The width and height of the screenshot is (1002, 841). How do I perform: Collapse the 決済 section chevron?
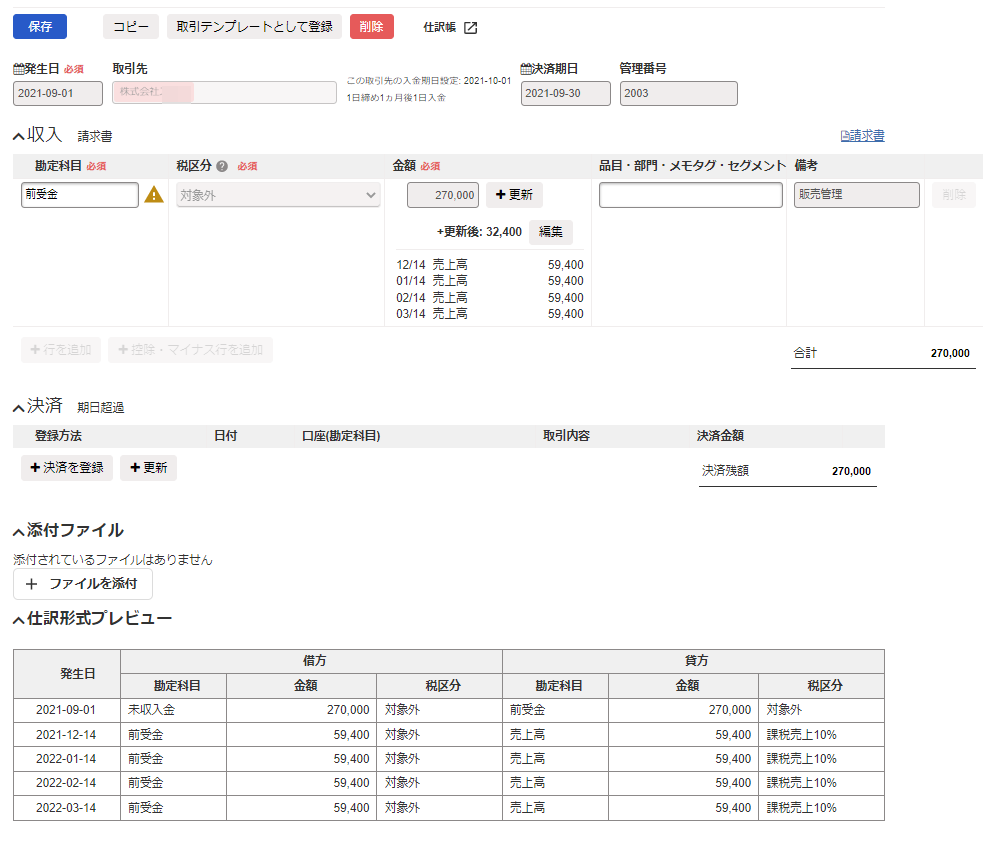click(x=19, y=407)
